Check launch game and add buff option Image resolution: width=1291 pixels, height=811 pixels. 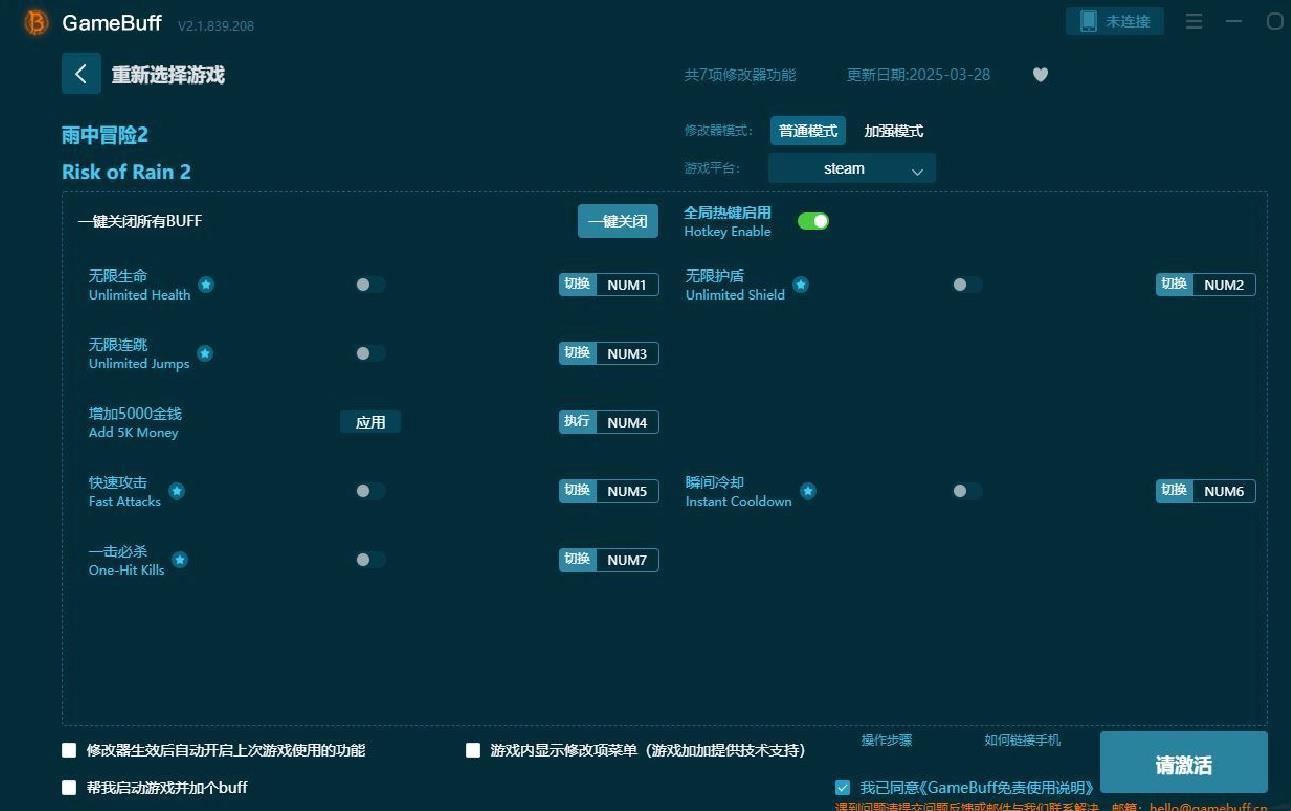coord(69,787)
